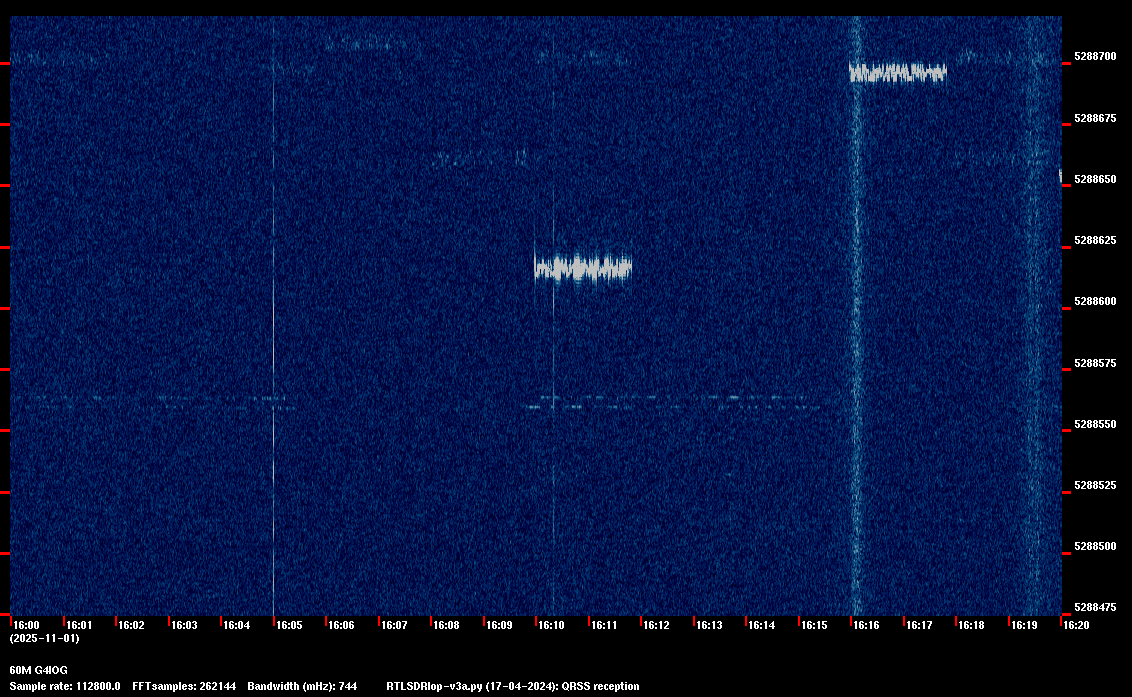Click the 16:16 time axis label

[x=866, y=625]
